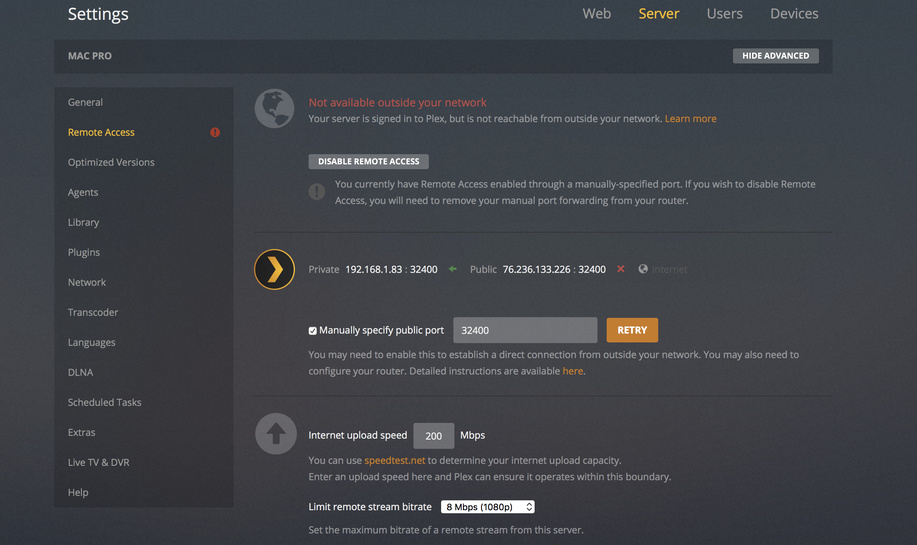Click the private address 192.168.1.83 : 32400
917x545 pixels.
pyautogui.click(x=391, y=270)
